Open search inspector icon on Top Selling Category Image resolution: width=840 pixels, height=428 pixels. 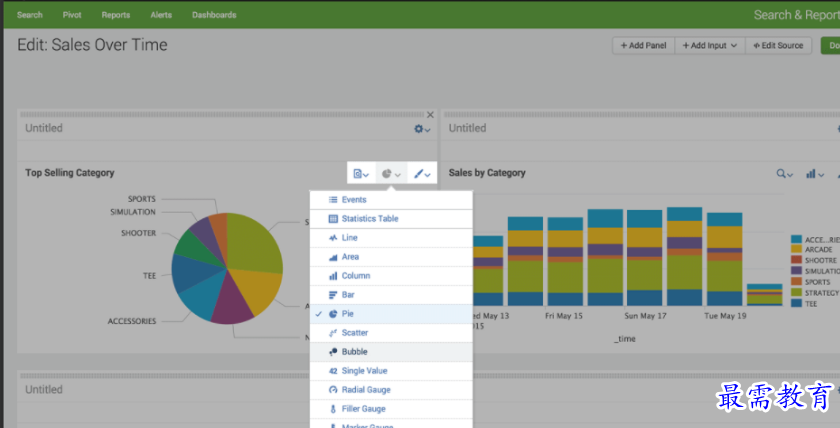click(361, 174)
